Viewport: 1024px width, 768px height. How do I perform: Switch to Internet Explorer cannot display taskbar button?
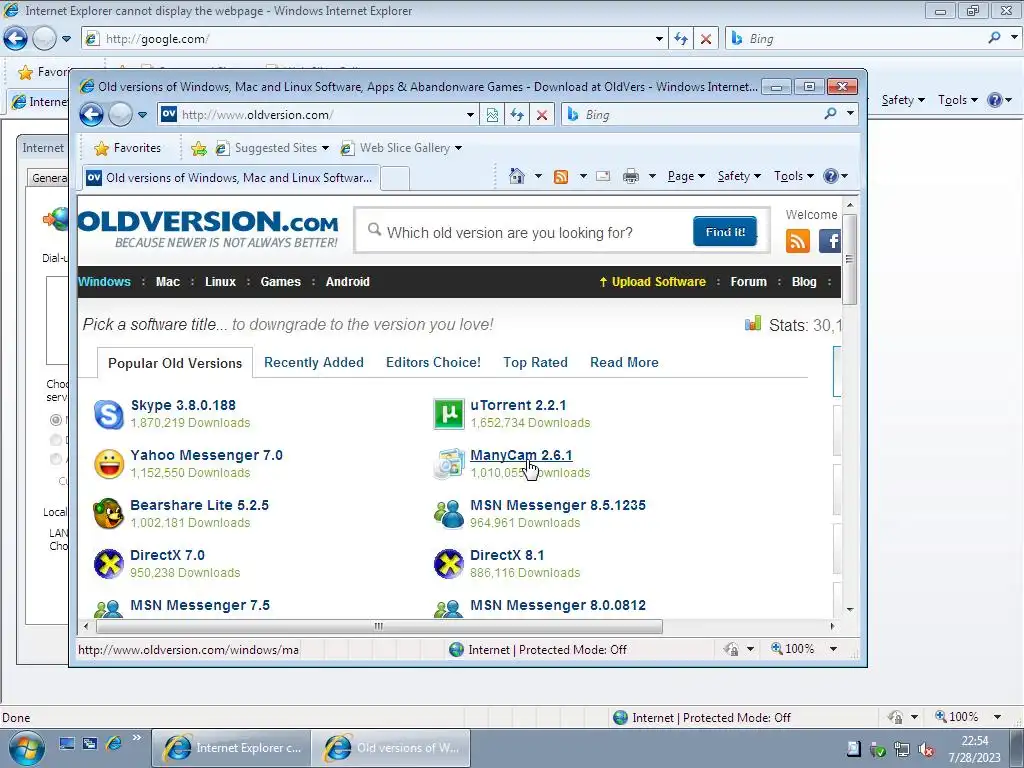231,748
